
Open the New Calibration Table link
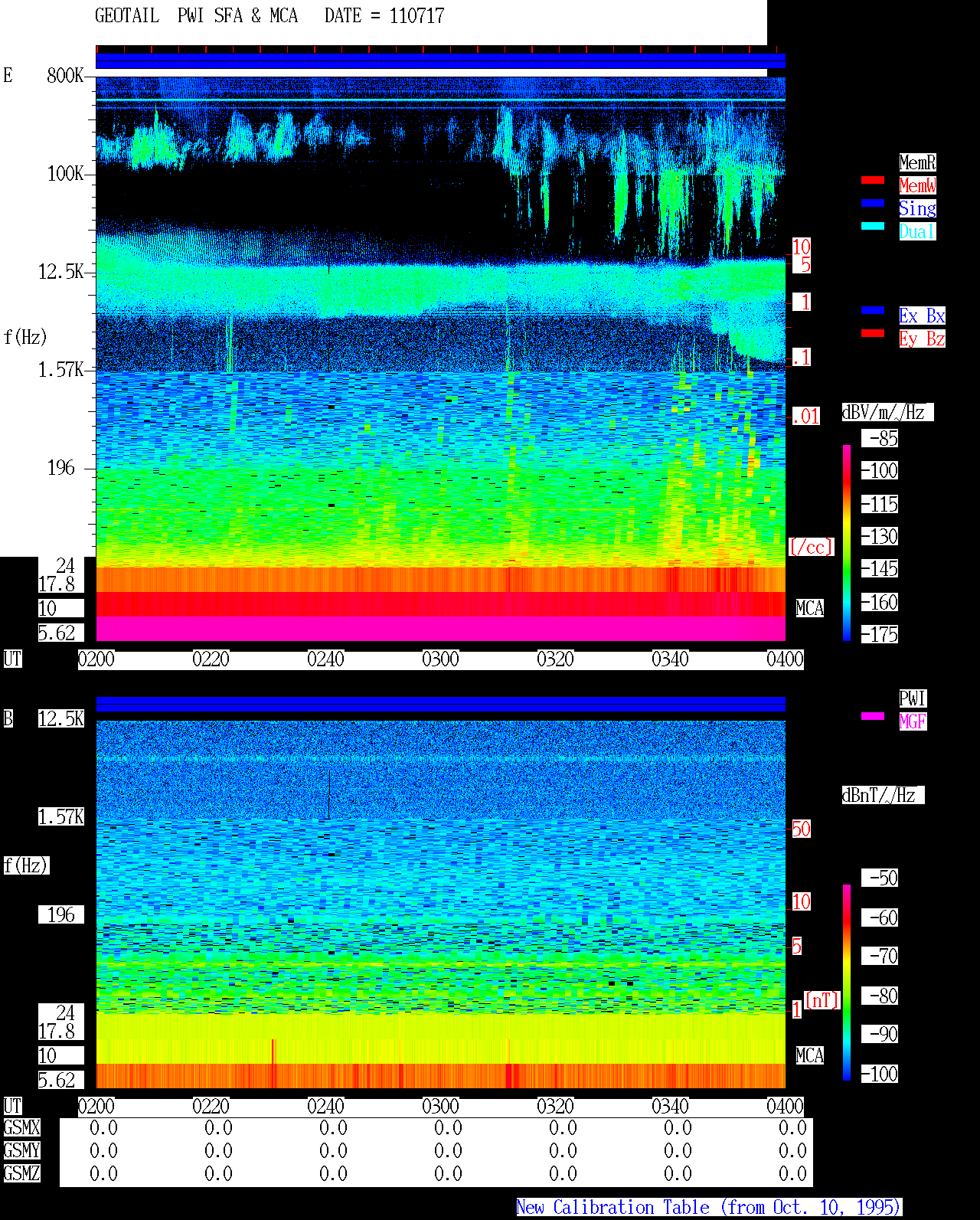[709, 1208]
